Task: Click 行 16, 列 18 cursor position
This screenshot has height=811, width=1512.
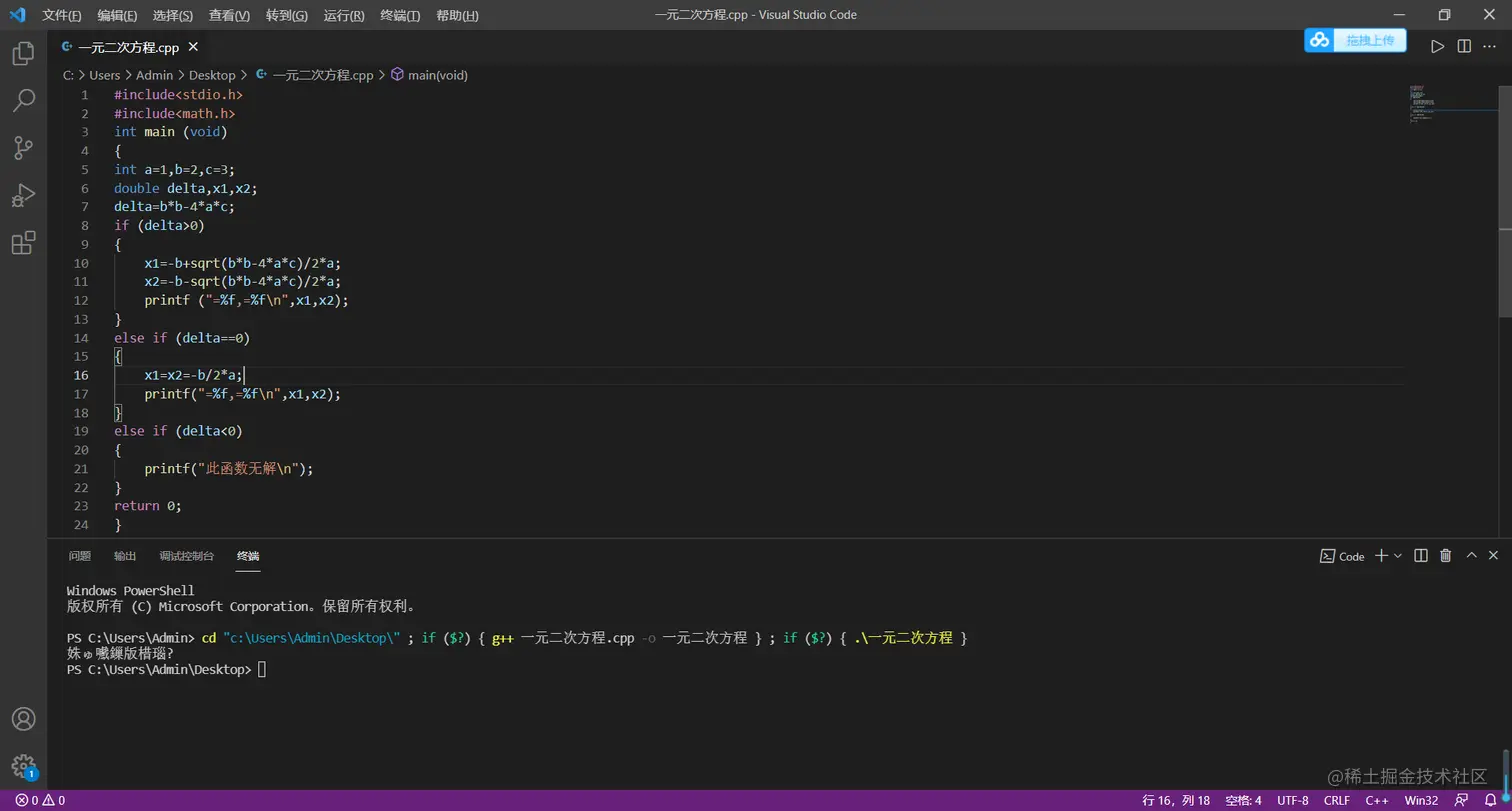Action: click(1177, 800)
